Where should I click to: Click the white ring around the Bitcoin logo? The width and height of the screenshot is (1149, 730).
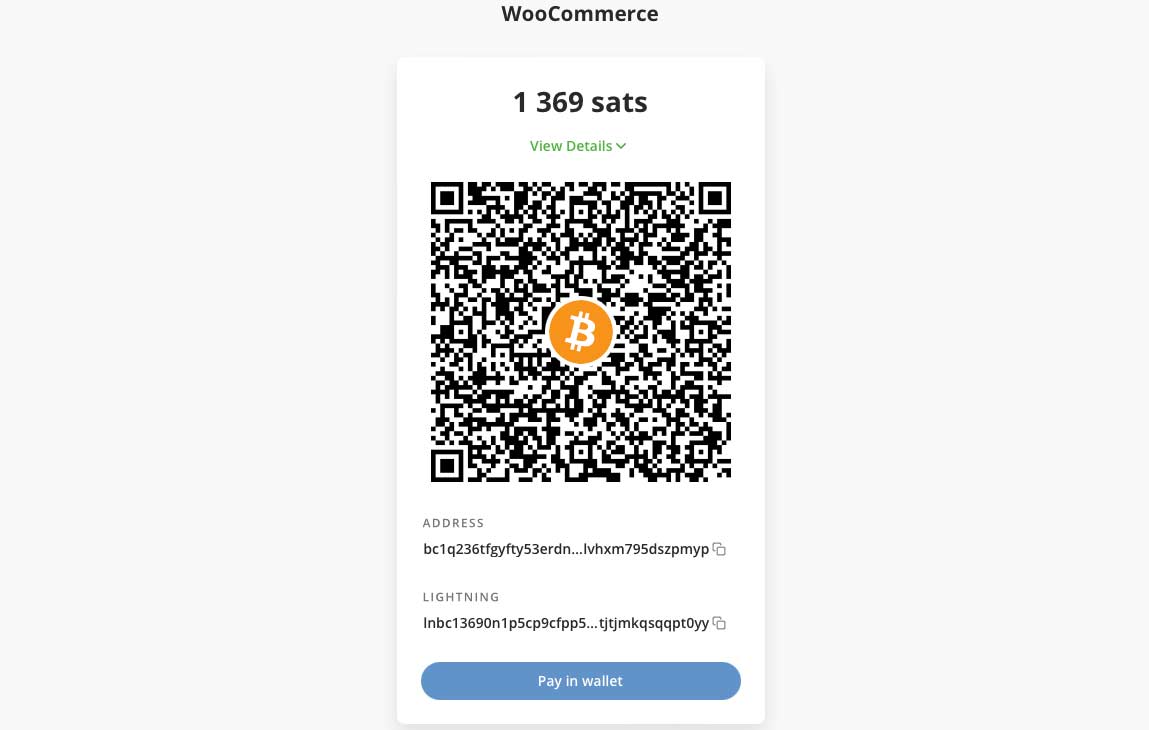click(x=580, y=364)
